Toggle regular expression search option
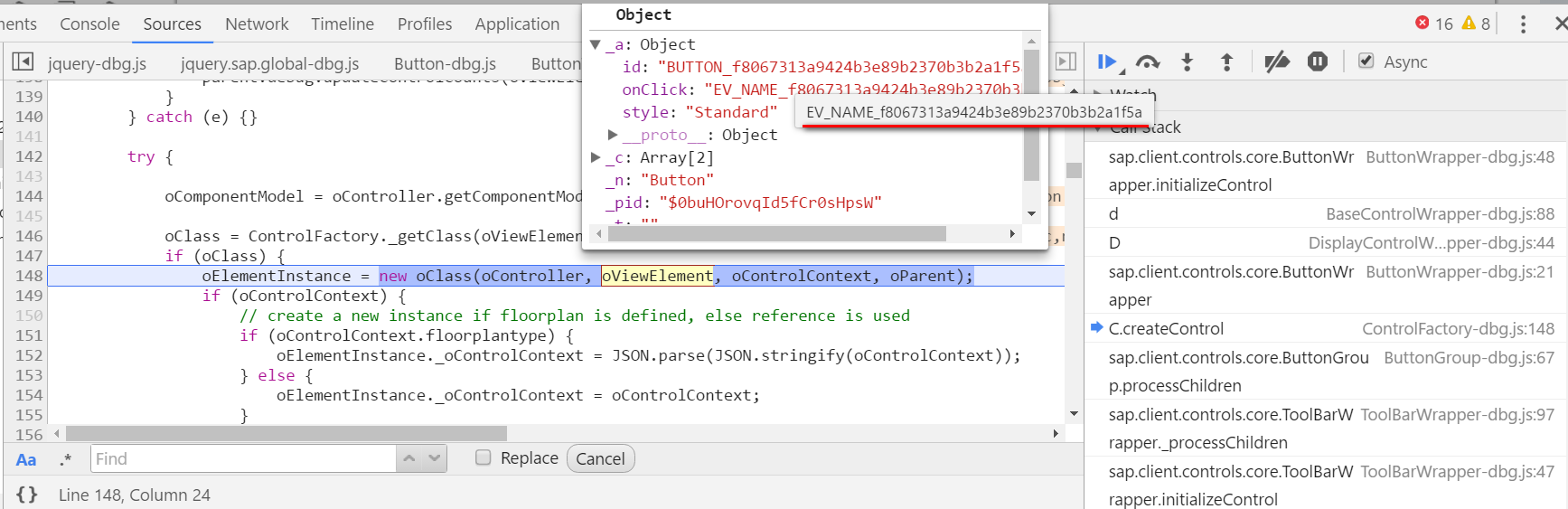This screenshot has height=509, width=1568. (65, 459)
